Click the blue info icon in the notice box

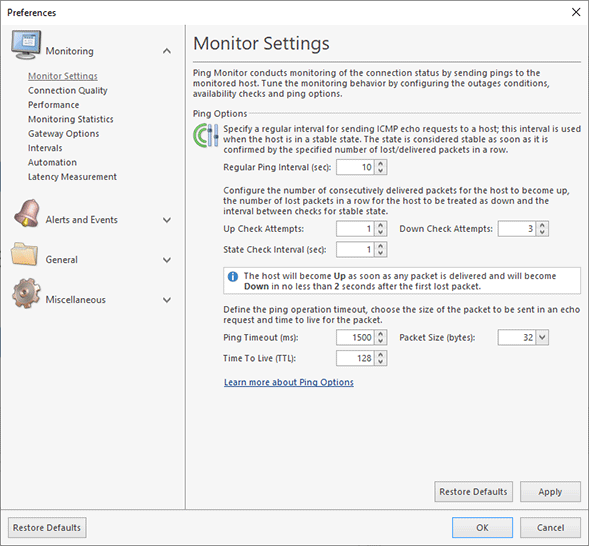tap(233, 277)
